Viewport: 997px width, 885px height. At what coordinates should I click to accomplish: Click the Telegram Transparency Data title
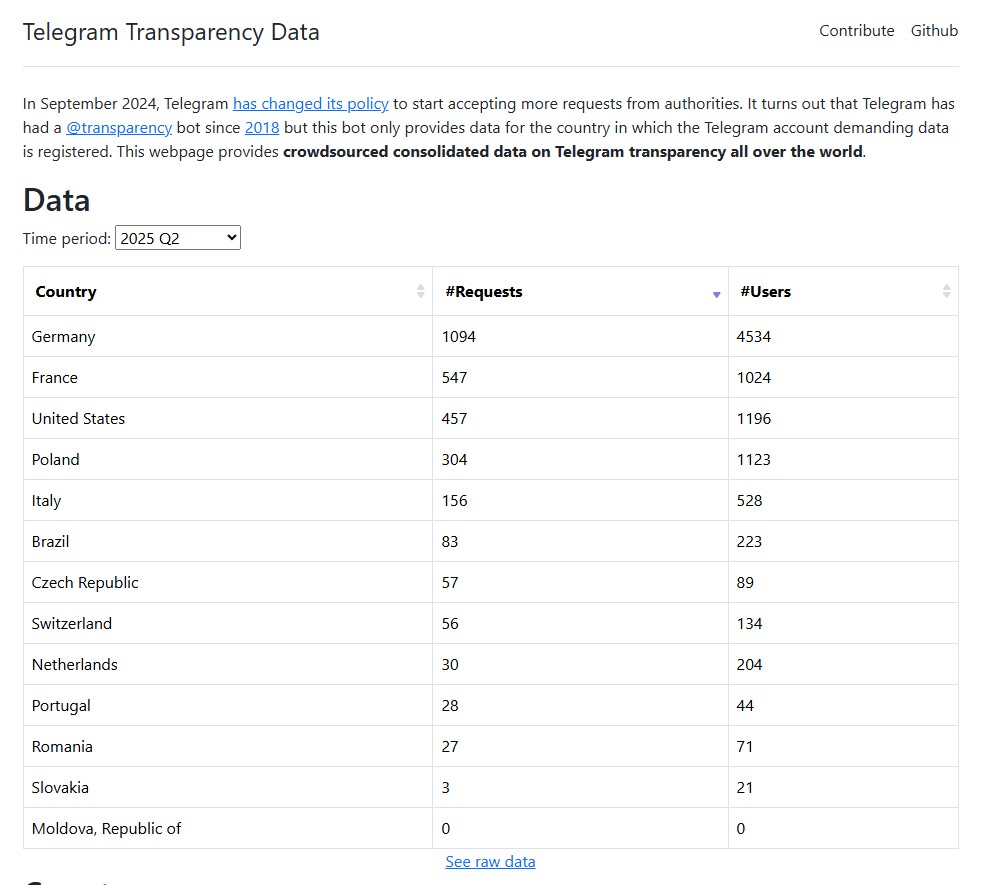171,32
